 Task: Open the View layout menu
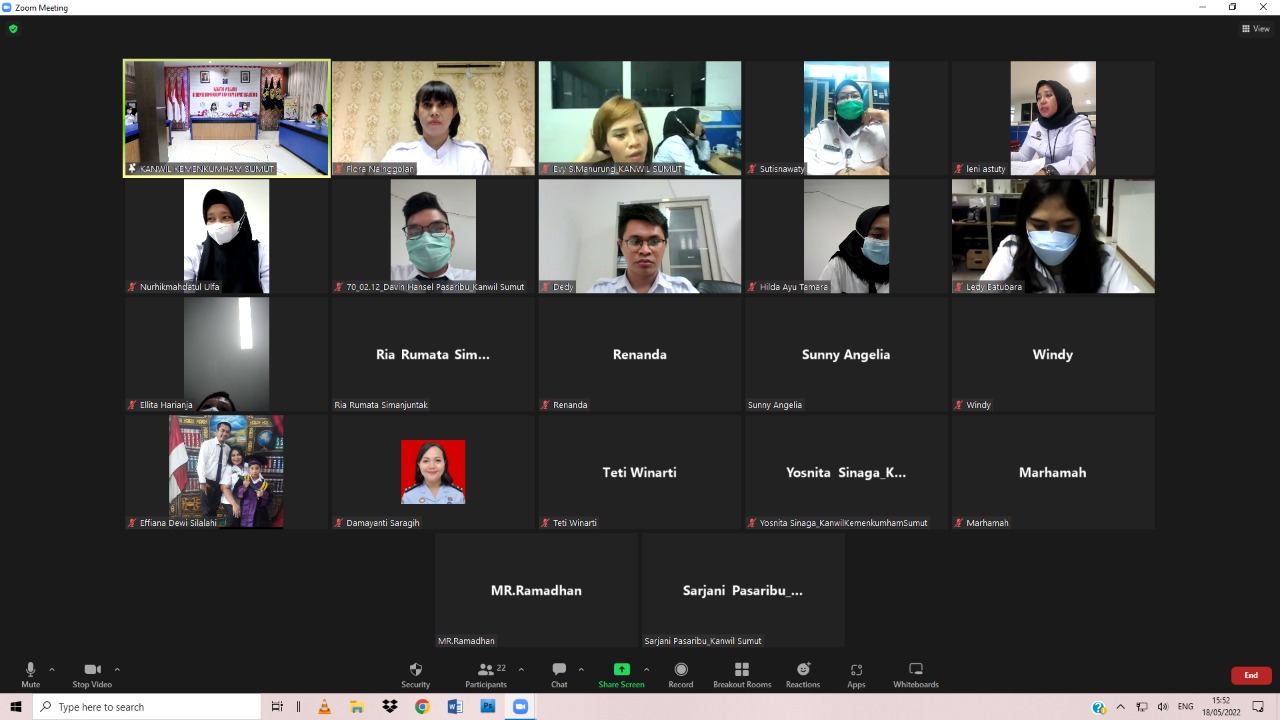tap(1255, 29)
